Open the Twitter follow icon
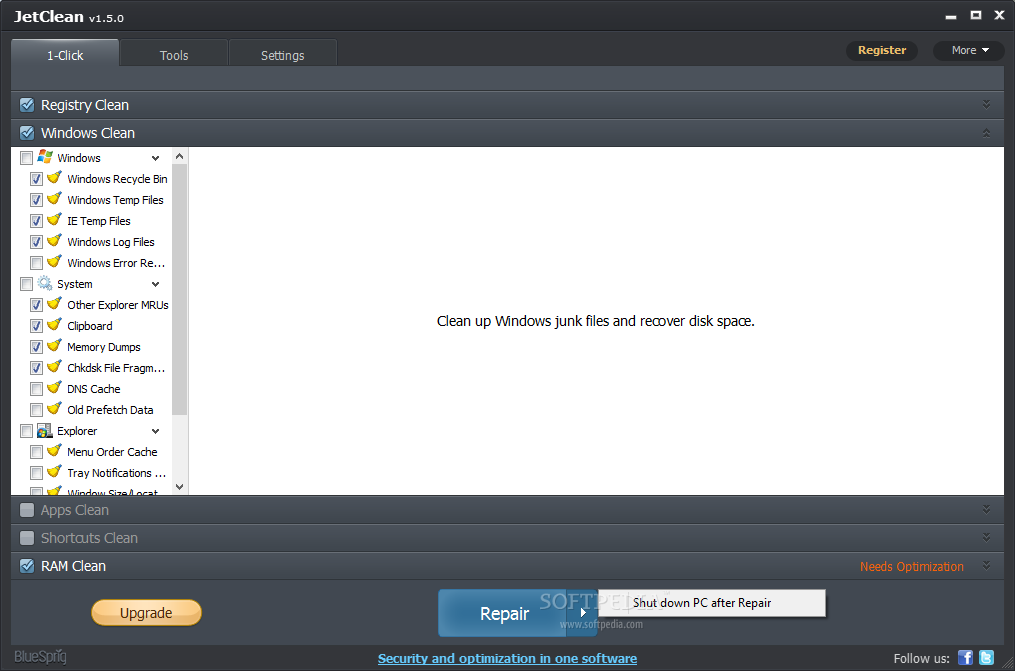Screen dimensions: 1015x671 pos(987,658)
